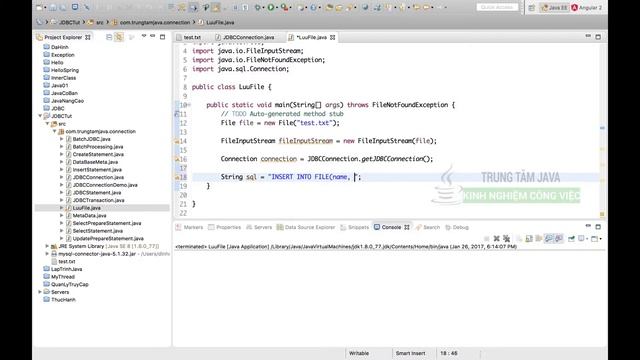The height and width of the screenshot is (360, 640).
Task: Click into the Quick Access field
Action: click(x=497, y=7)
